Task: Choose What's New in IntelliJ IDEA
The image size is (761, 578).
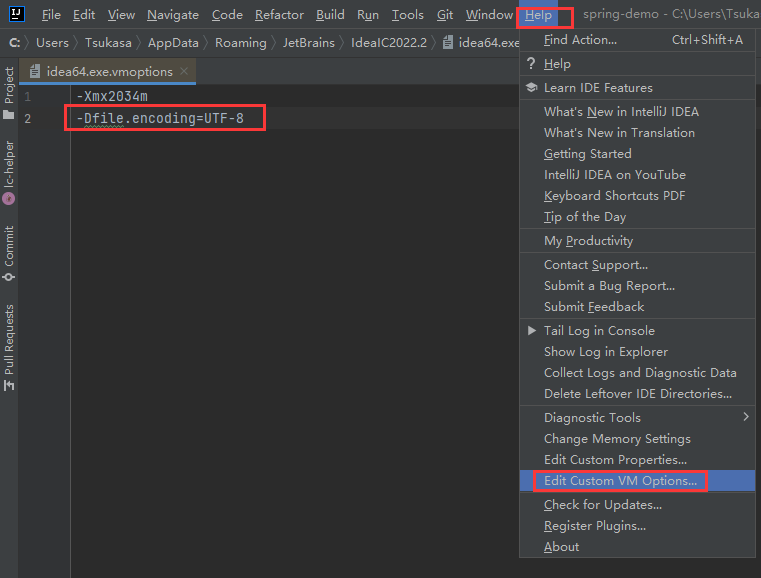Action: (637, 112)
